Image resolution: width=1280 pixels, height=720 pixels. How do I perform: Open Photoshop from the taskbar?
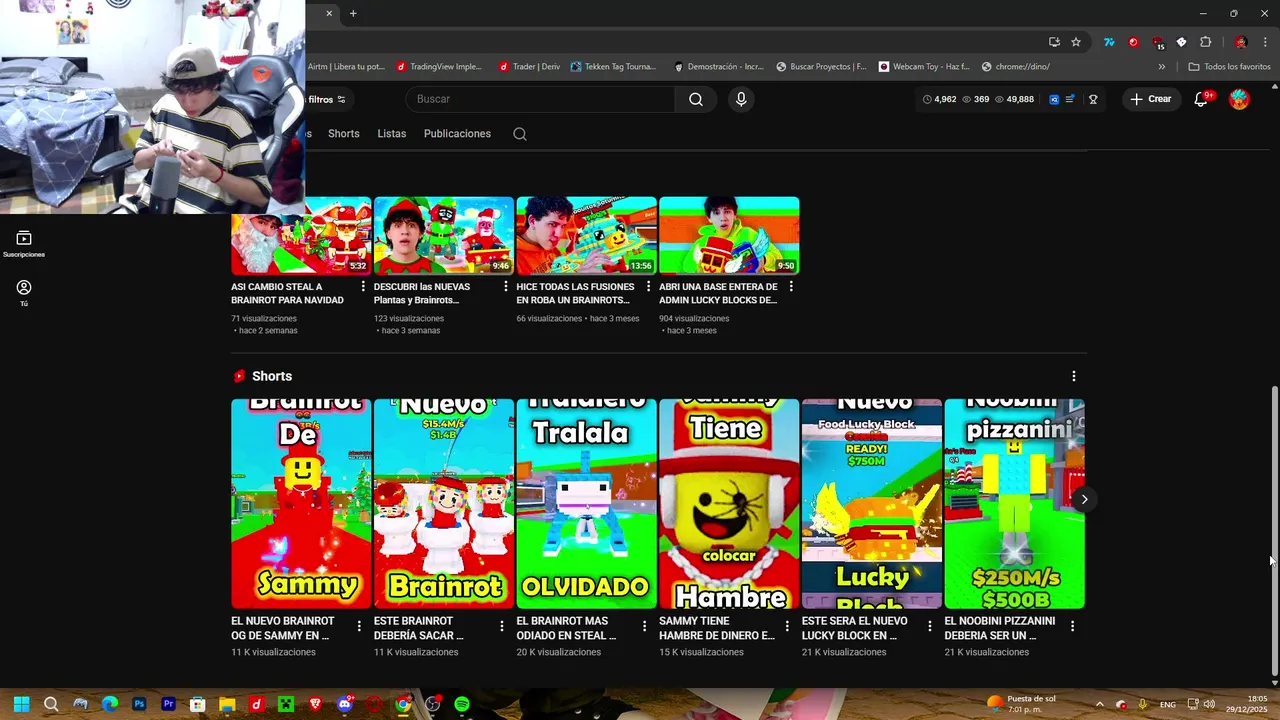pos(139,704)
